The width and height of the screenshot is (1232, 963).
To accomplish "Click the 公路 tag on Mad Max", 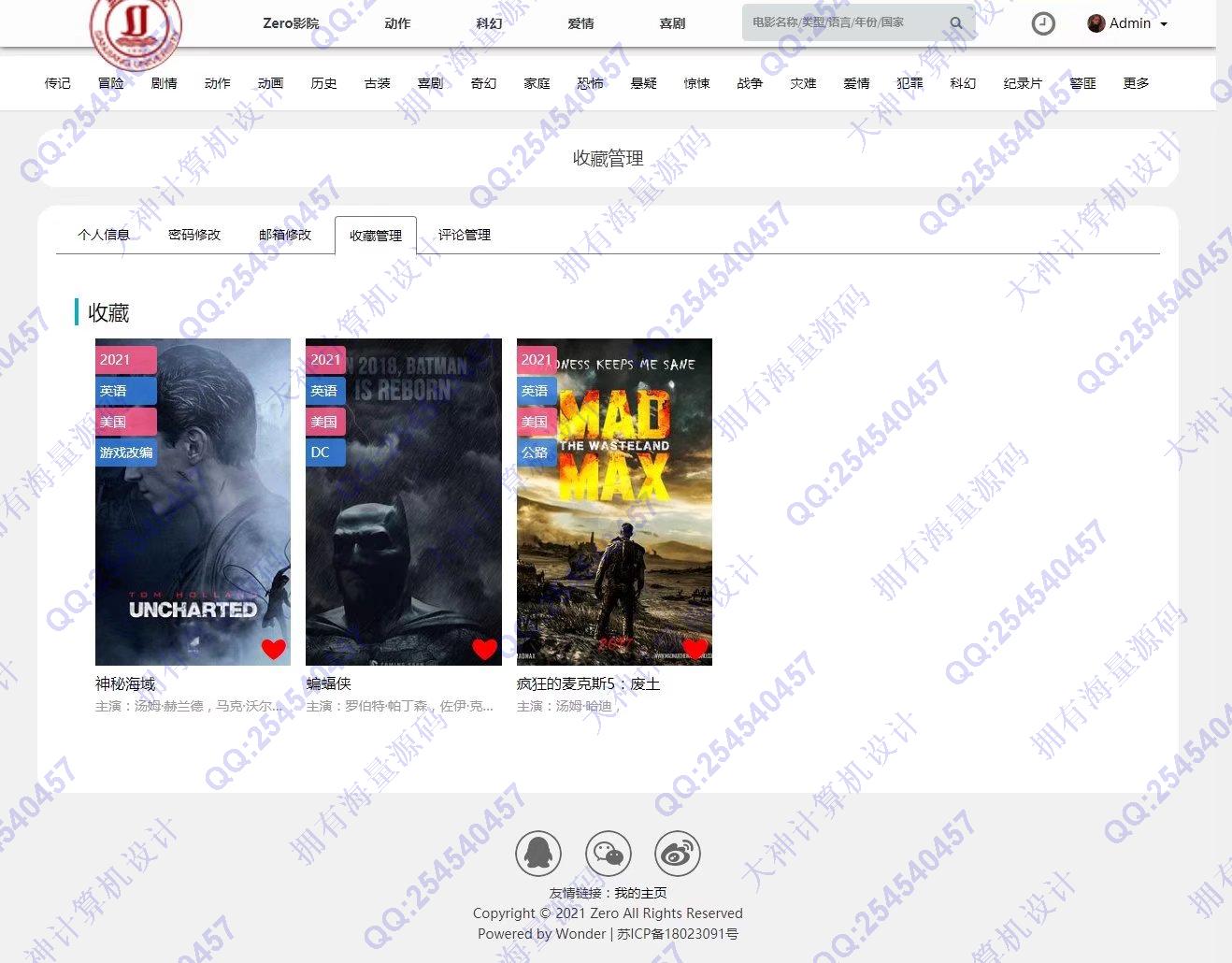I will (536, 453).
